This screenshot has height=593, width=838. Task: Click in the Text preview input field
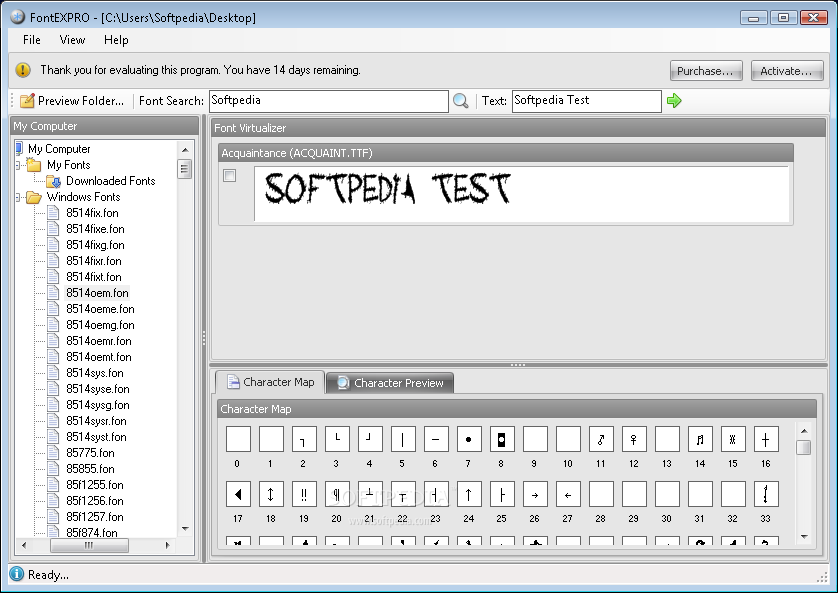click(x=586, y=101)
